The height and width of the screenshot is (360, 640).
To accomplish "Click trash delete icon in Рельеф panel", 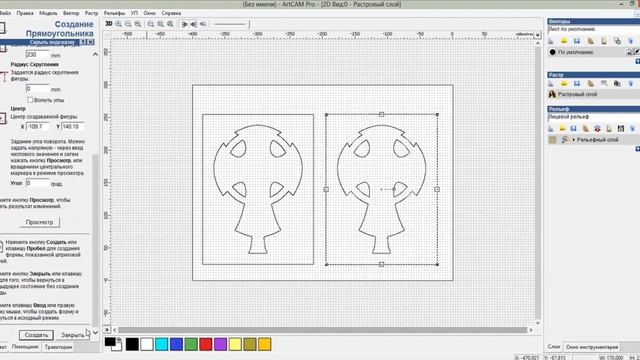I will coord(632,129).
